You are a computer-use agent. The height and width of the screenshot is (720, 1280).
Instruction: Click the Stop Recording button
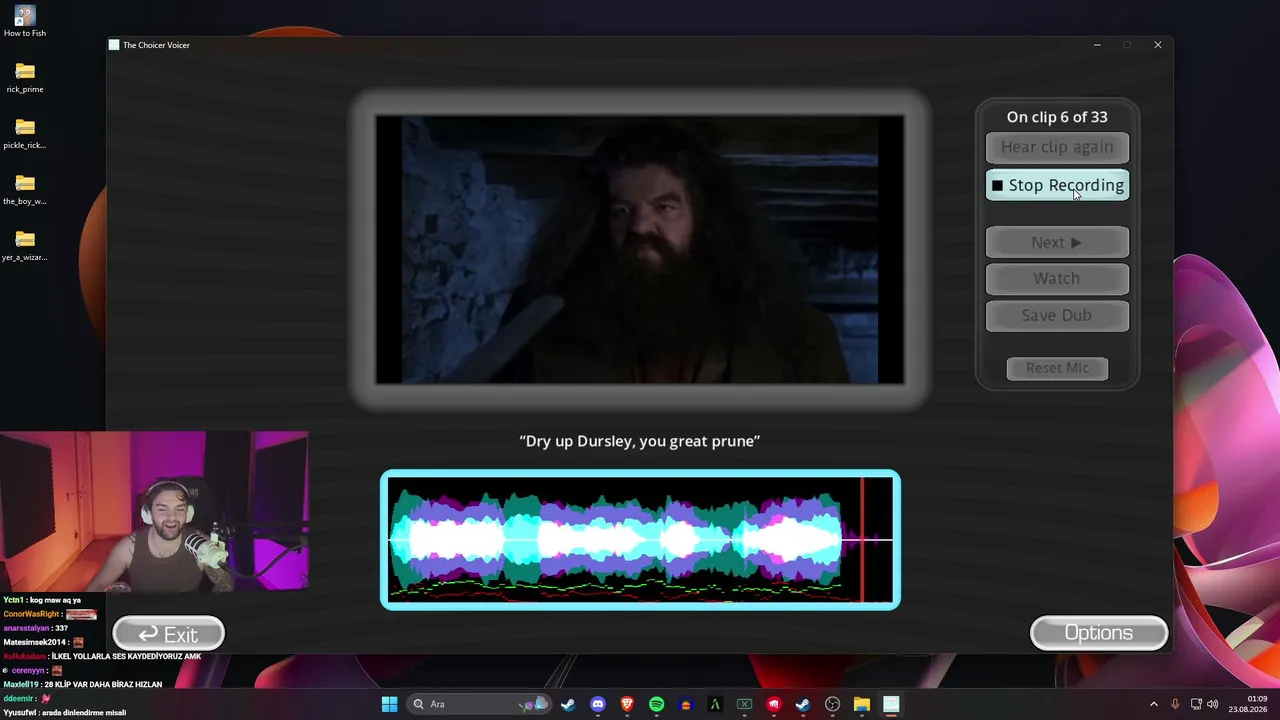(1057, 185)
